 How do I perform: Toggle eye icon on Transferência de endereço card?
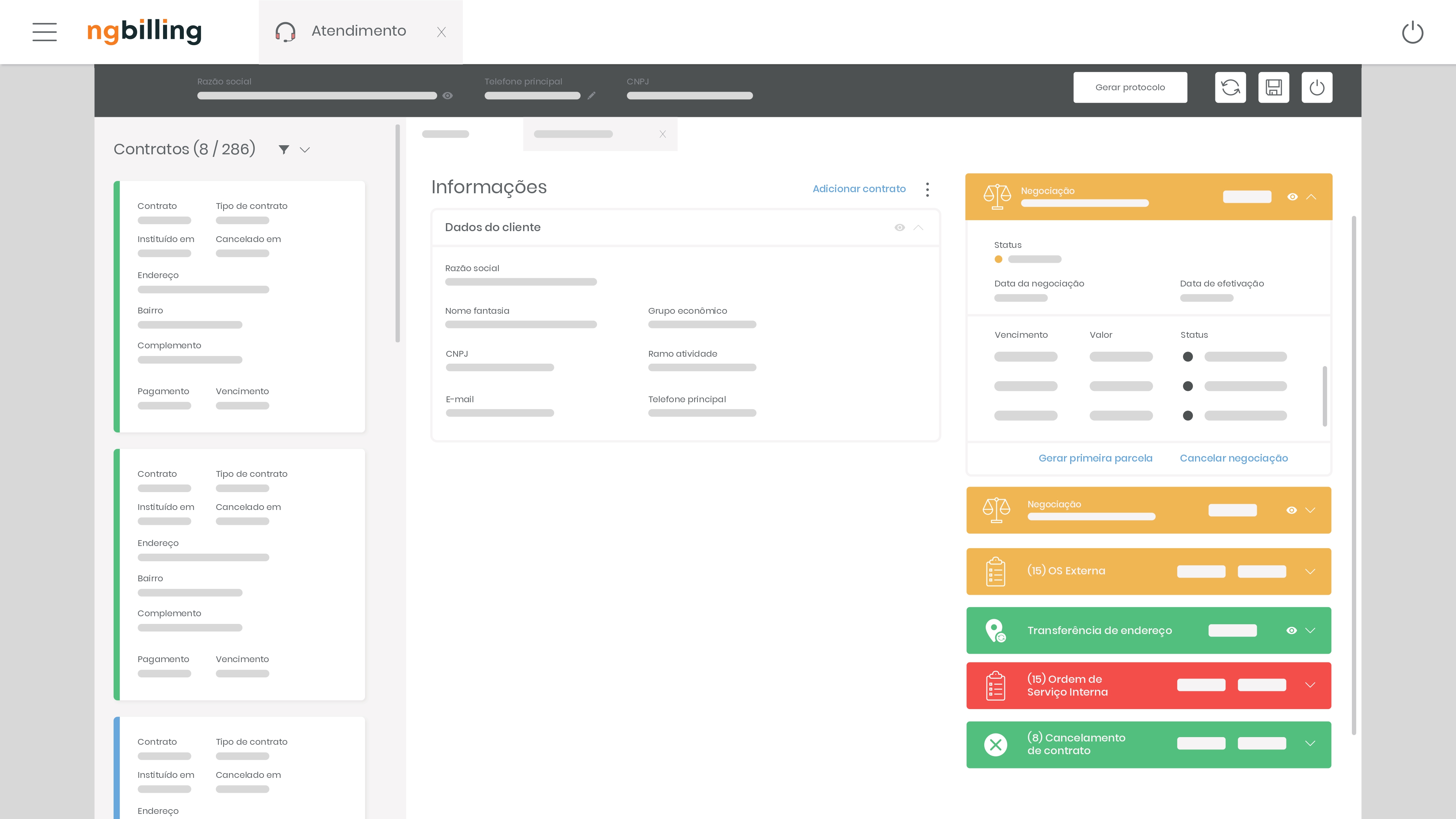pyautogui.click(x=1291, y=630)
